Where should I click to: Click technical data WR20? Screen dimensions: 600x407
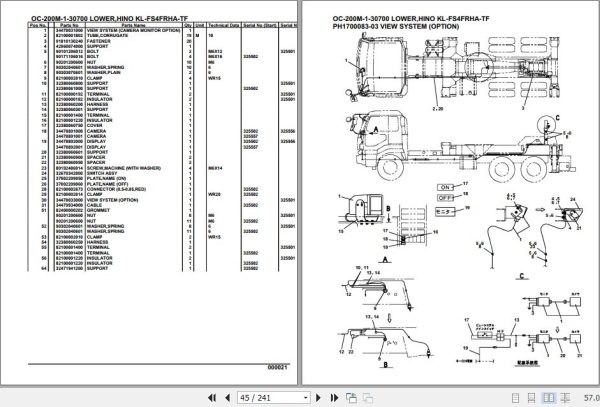point(214,194)
